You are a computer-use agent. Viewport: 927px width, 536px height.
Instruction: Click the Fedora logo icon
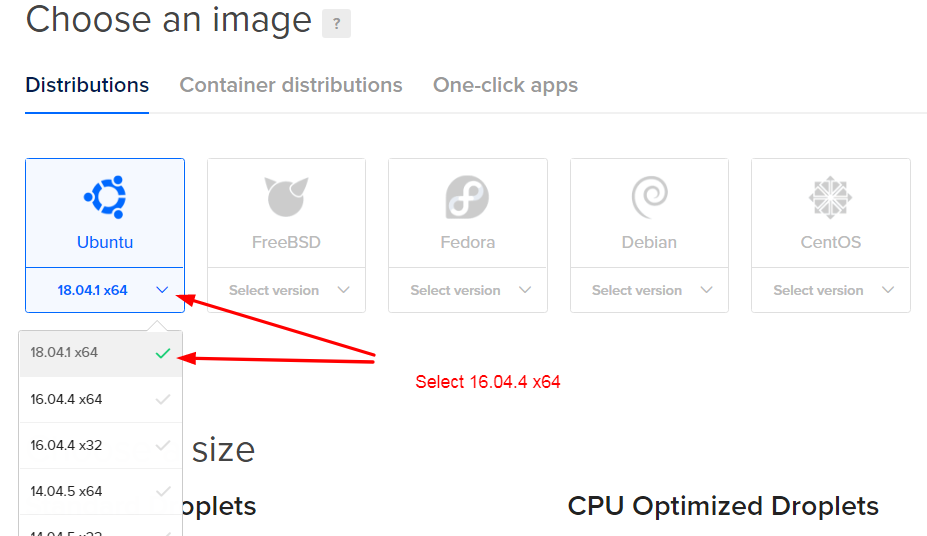(467, 197)
